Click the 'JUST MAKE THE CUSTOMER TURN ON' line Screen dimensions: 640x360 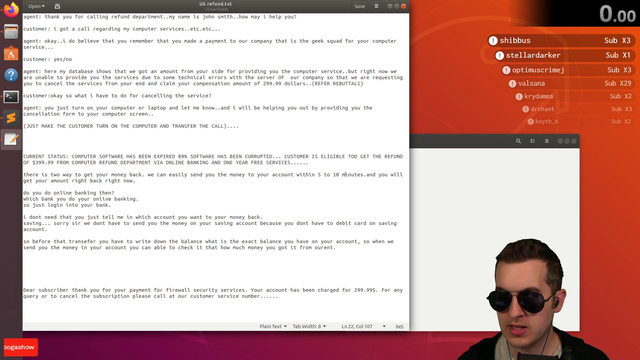131,126
